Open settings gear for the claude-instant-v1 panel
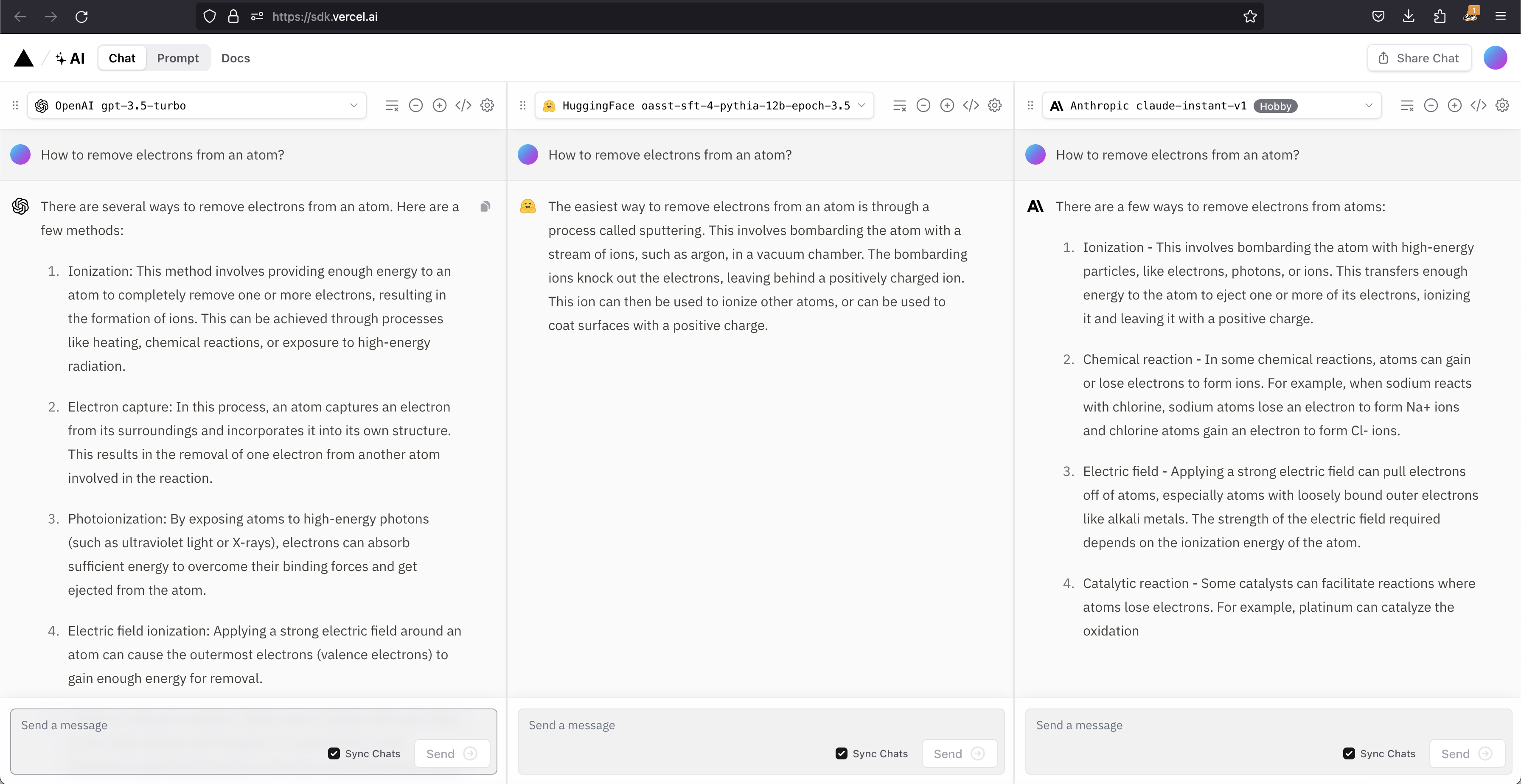The width and height of the screenshot is (1521, 784). click(x=1502, y=106)
